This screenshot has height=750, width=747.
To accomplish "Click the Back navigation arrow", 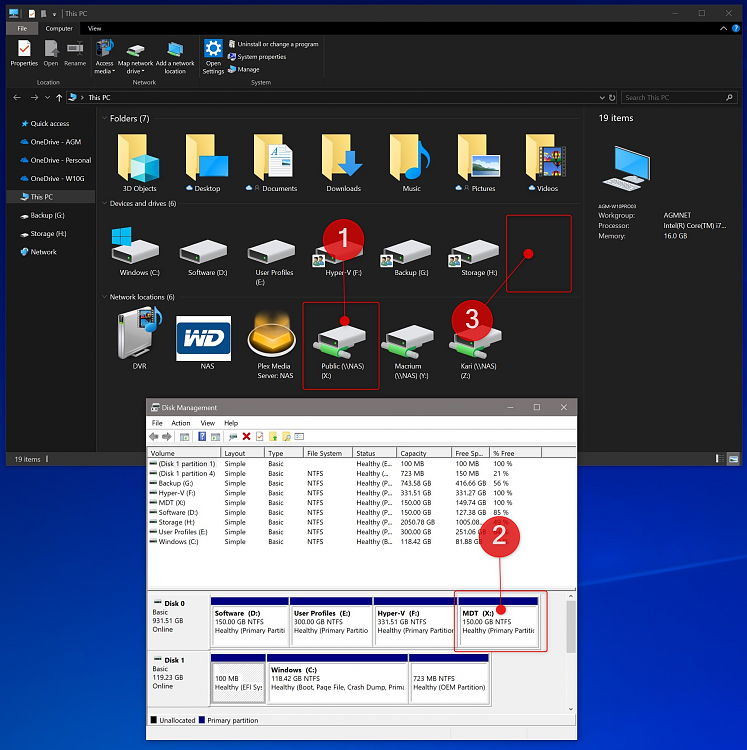I will click(x=17, y=98).
